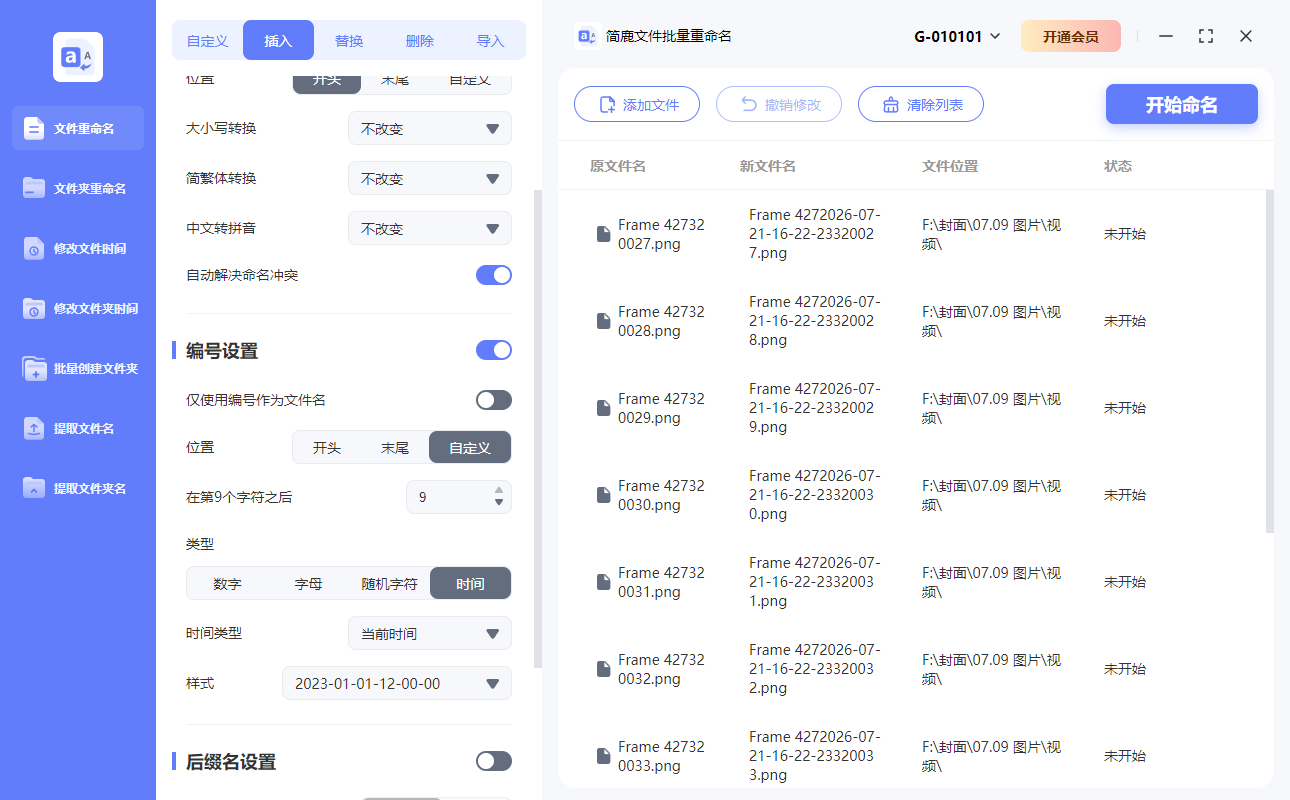Screen dimensions: 1290x800
Task: Open 文件夹重命名 in sidebar
Action: pos(78,188)
